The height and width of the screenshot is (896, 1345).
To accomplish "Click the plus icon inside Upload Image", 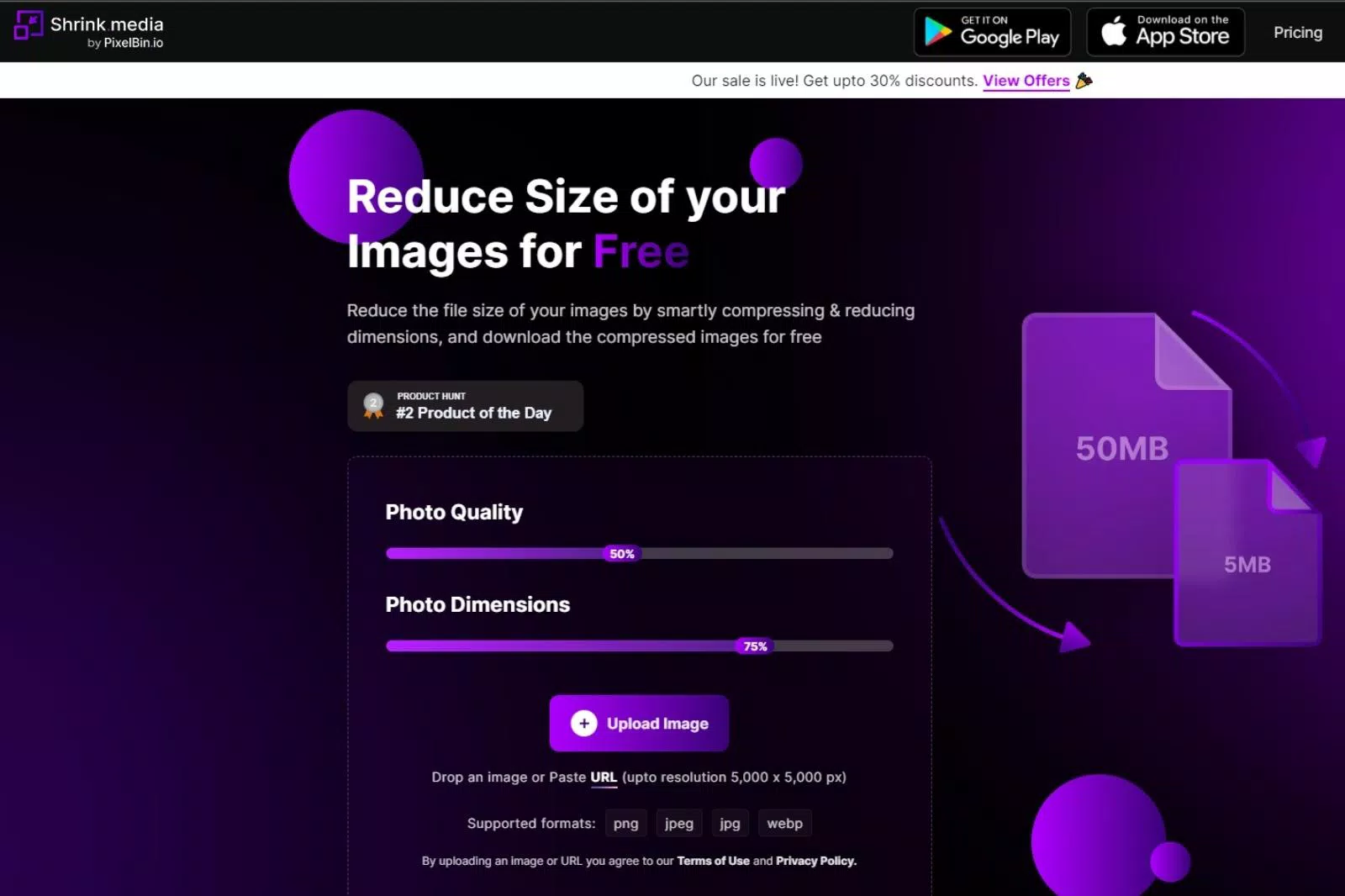I will 583,723.
